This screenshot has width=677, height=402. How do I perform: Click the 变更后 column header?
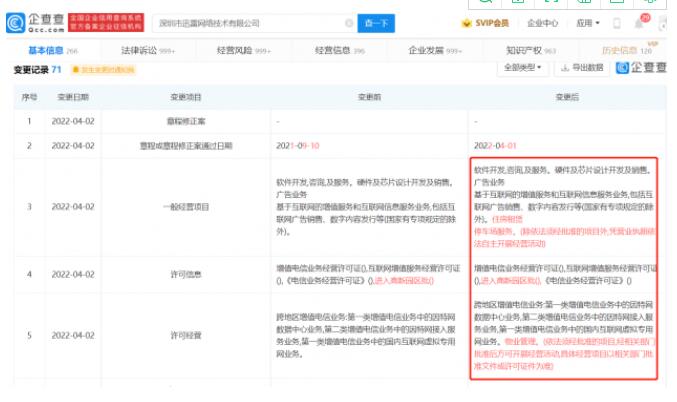coord(567,97)
